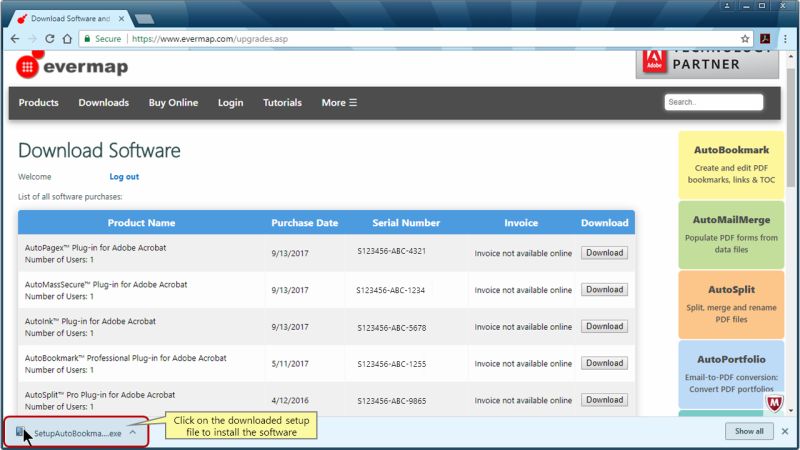Click the Invoice column header
The width and height of the screenshot is (800, 450).
pyautogui.click(x=521, y=223)
